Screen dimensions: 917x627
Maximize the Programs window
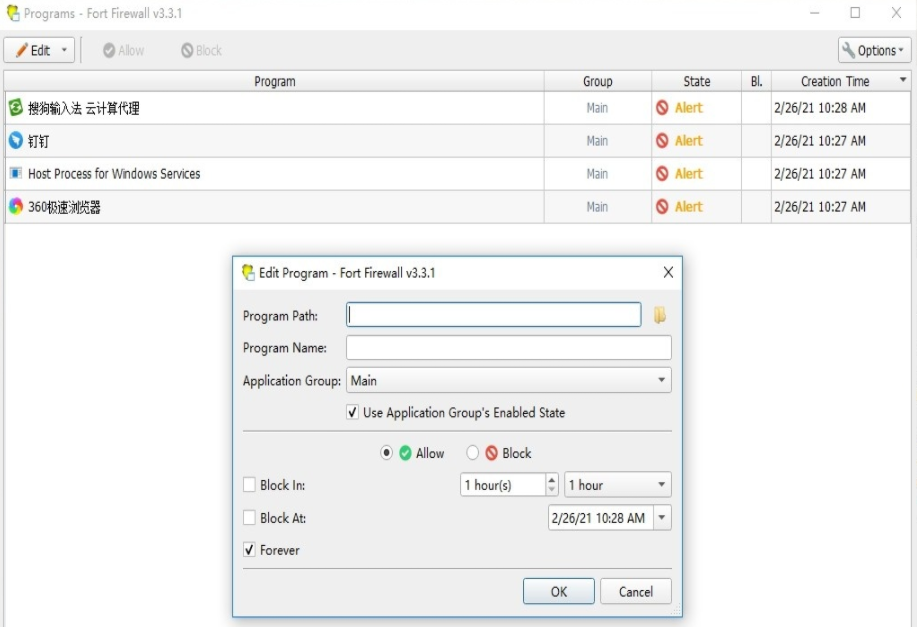tap(855, 13)
